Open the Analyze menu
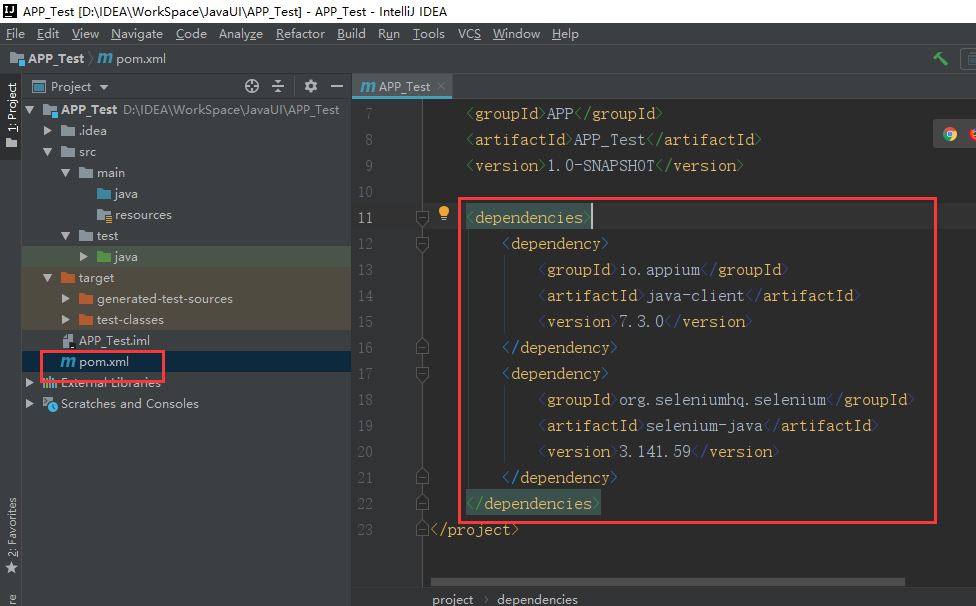This screenshot has width=976, height=606. pos(241,34)
